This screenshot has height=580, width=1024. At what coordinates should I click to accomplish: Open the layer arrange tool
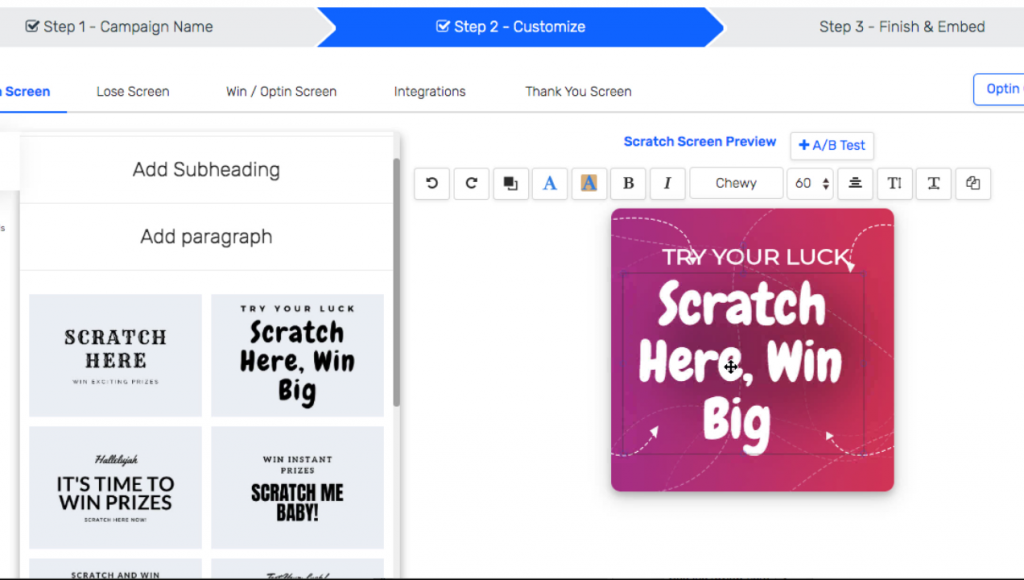pos(510,184)
